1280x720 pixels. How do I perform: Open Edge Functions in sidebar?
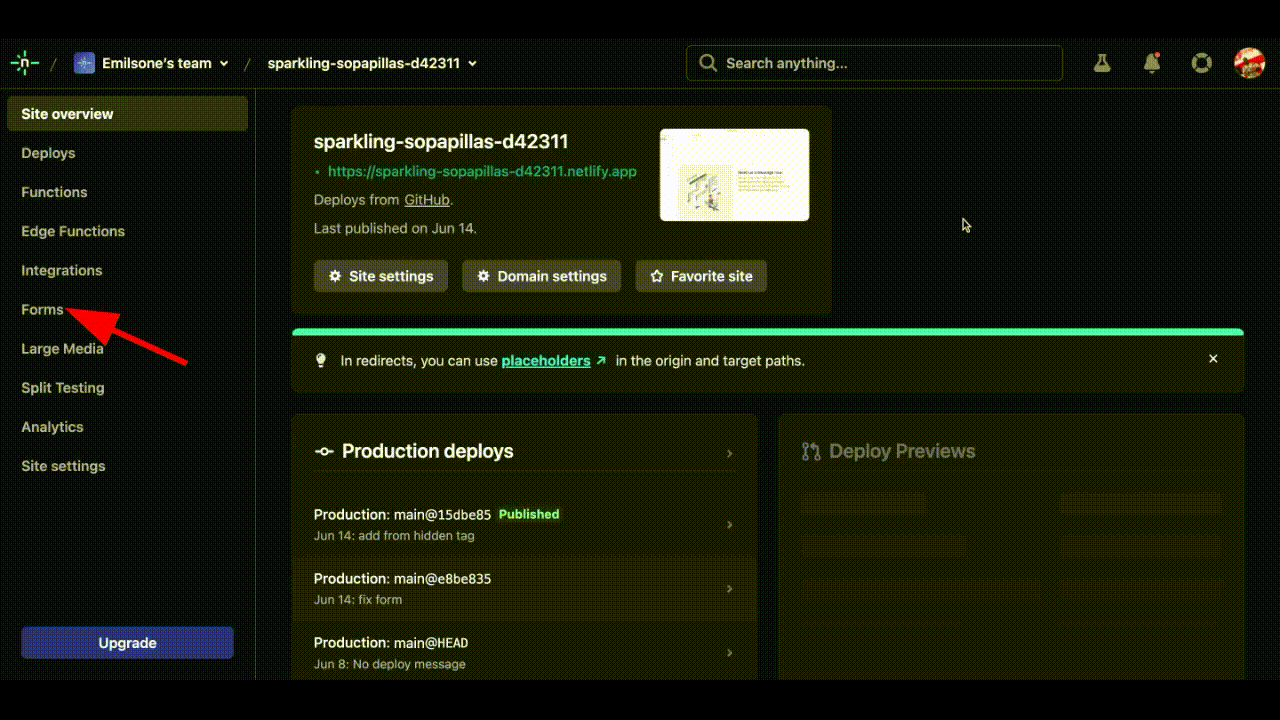click(73, 231)
